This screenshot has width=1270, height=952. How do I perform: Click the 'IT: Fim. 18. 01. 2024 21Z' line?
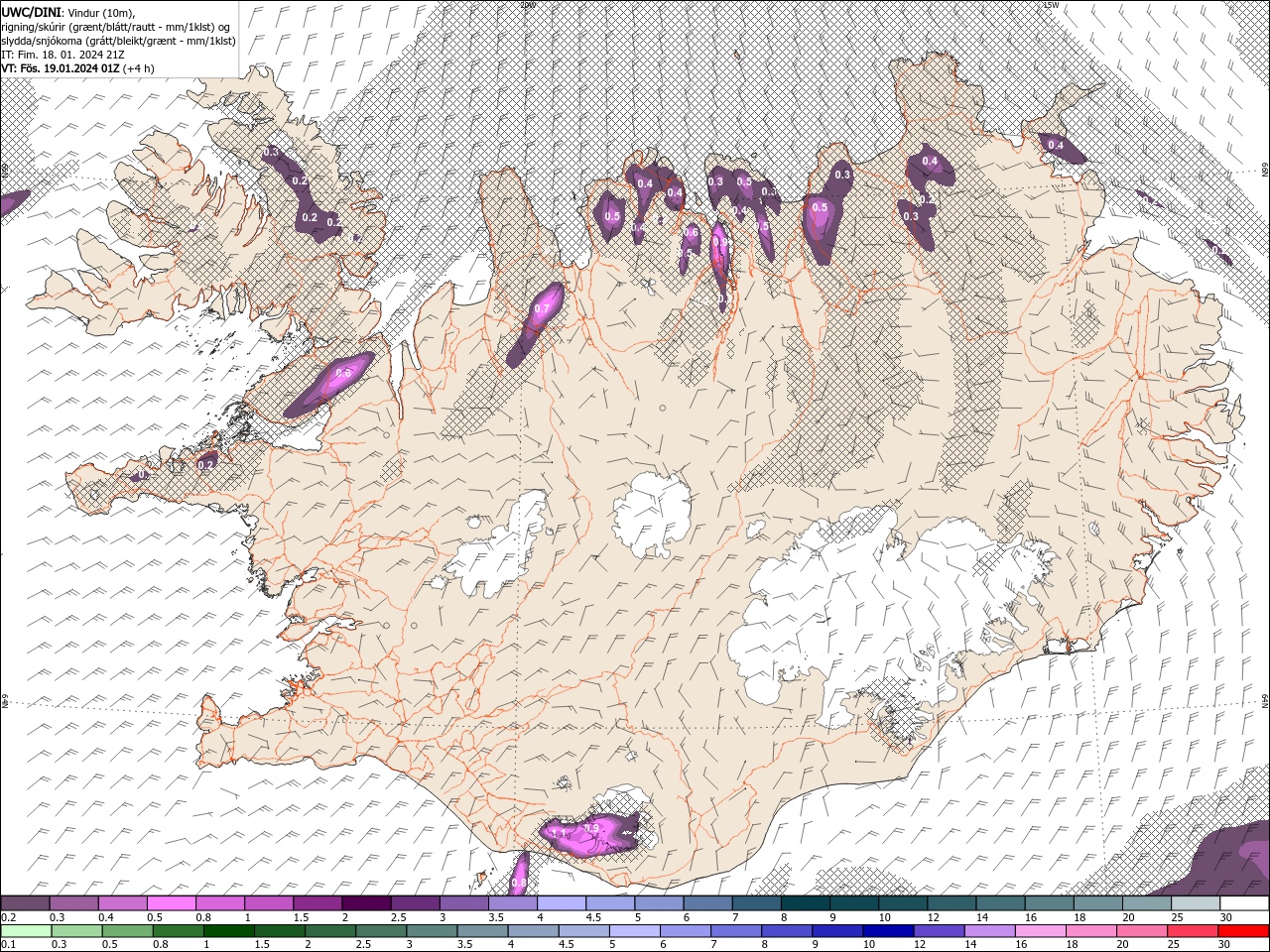[63, 54]
